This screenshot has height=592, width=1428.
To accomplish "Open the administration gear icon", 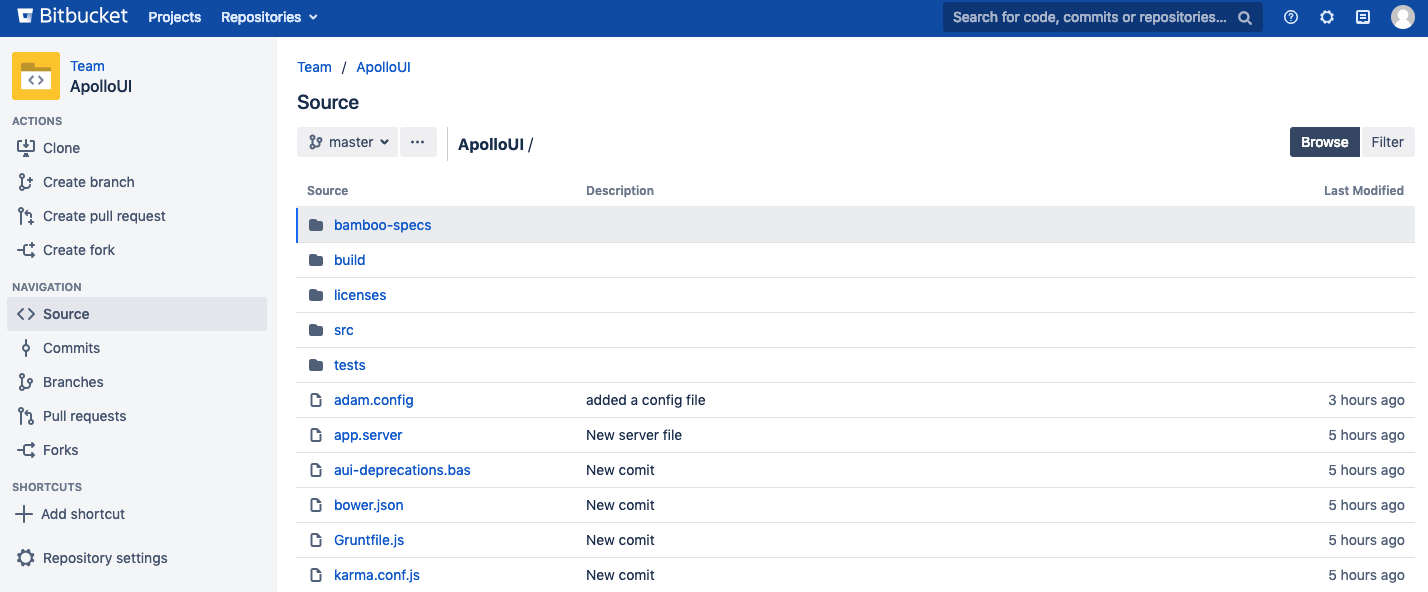I will pyautogui.click(x=1327, y=17).
